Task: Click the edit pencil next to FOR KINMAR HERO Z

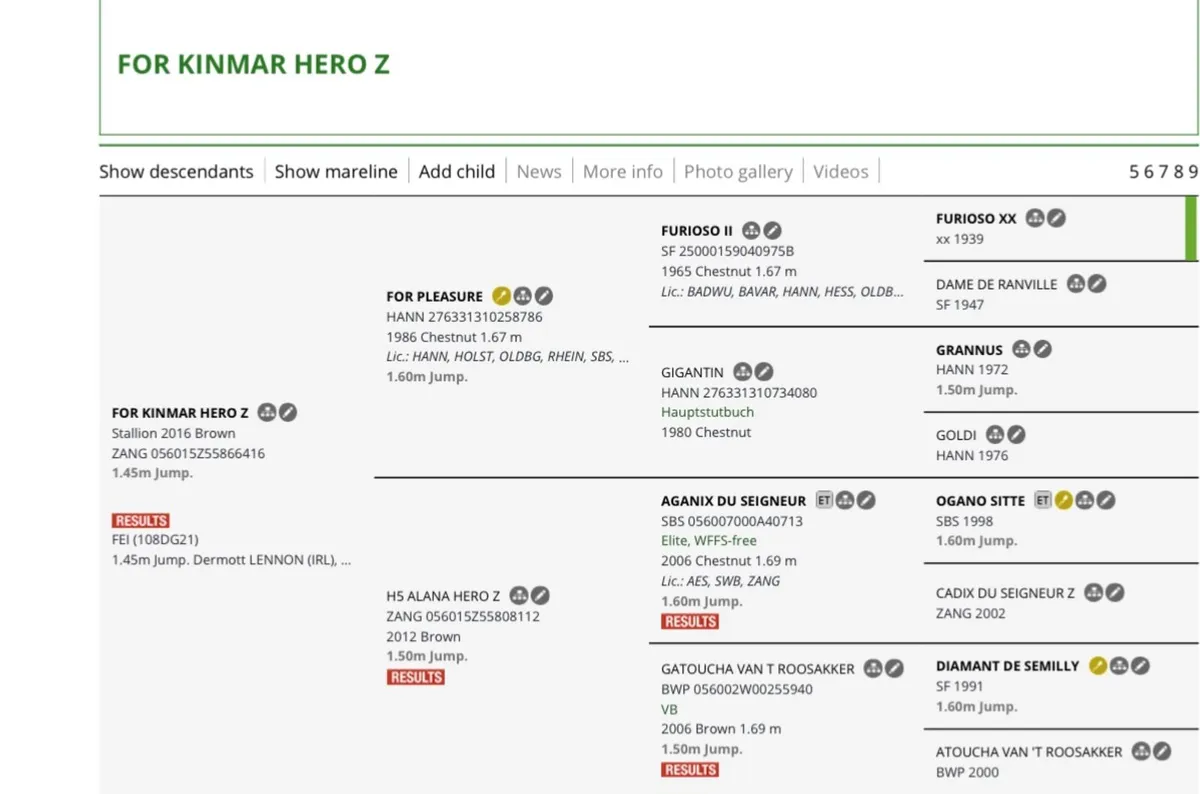Action: [288, 412]
